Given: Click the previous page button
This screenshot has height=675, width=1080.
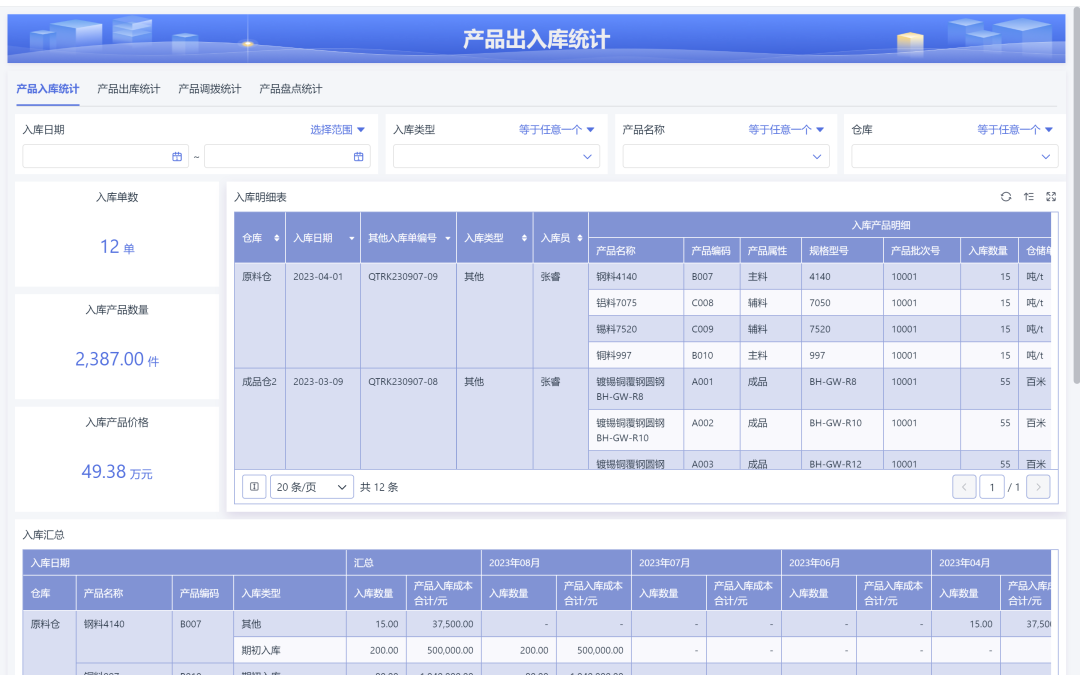Looking at the screenshot, I should point(963,486).
